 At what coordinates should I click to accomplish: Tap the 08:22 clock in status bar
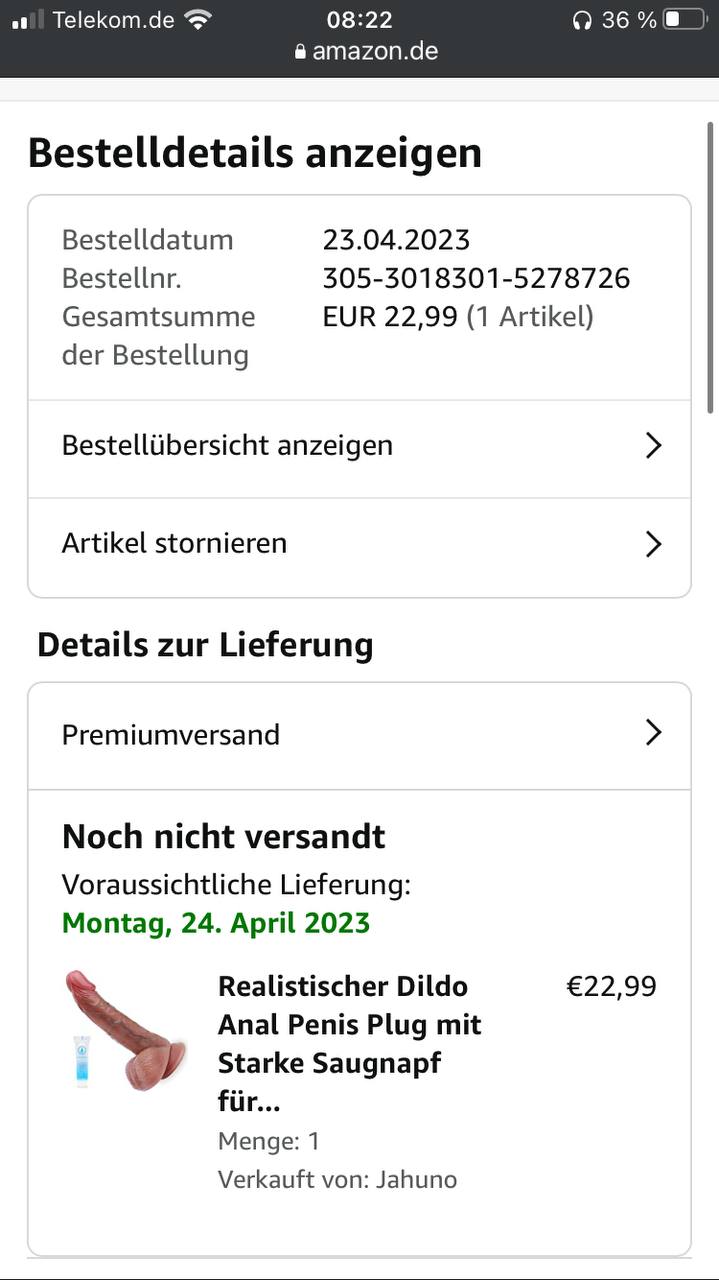coord(359,20)
